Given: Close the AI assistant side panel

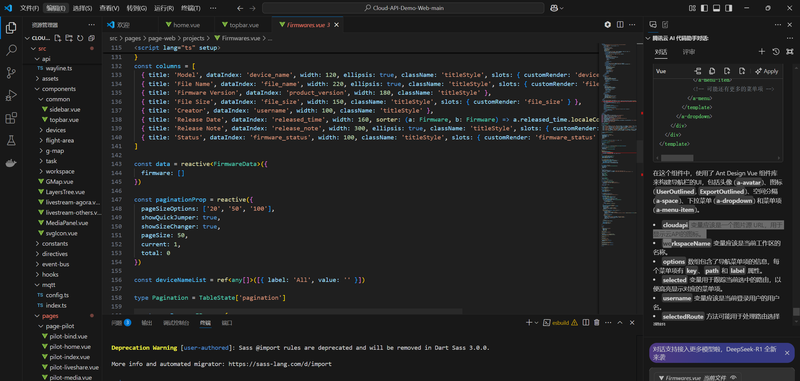Looking at the screenshot, I should [791, 24].
